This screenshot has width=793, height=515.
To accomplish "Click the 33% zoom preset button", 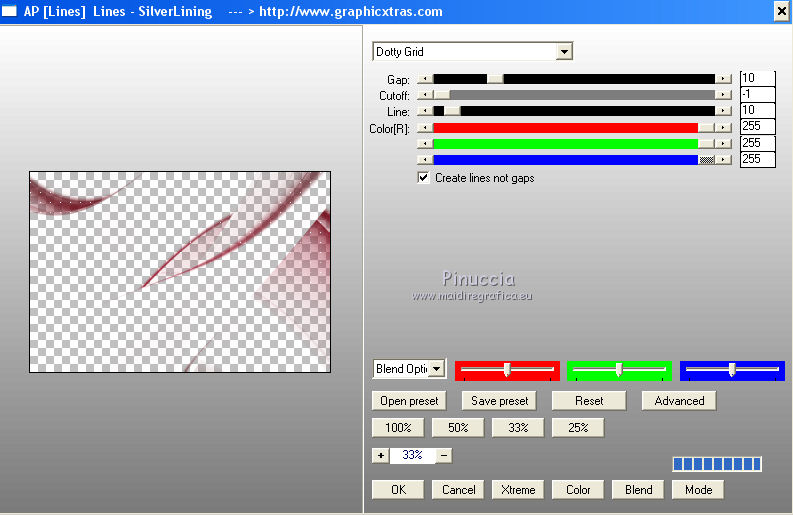I will (x=518, y=427).
